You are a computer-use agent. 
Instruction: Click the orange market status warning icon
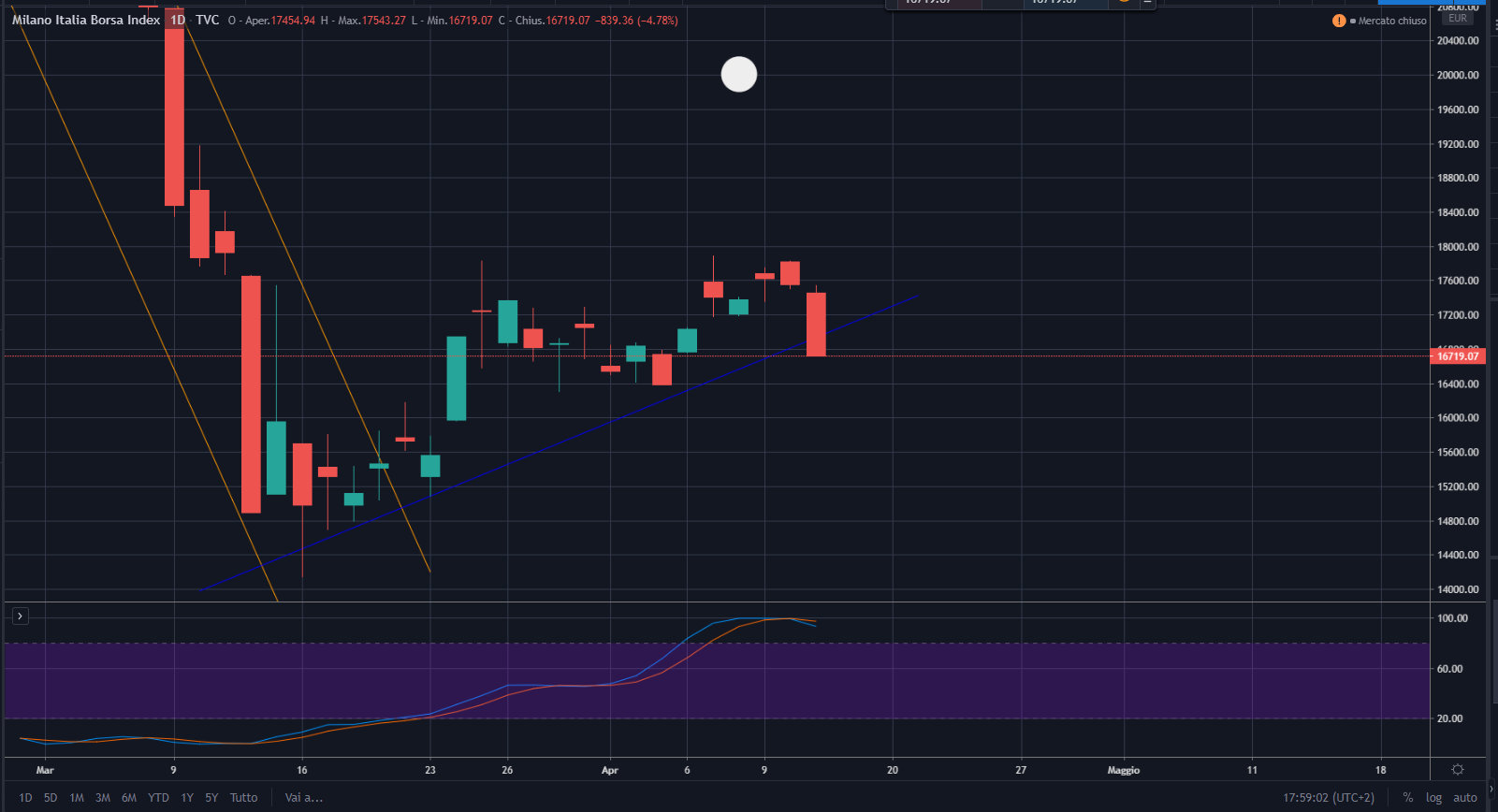[1339, 21]
